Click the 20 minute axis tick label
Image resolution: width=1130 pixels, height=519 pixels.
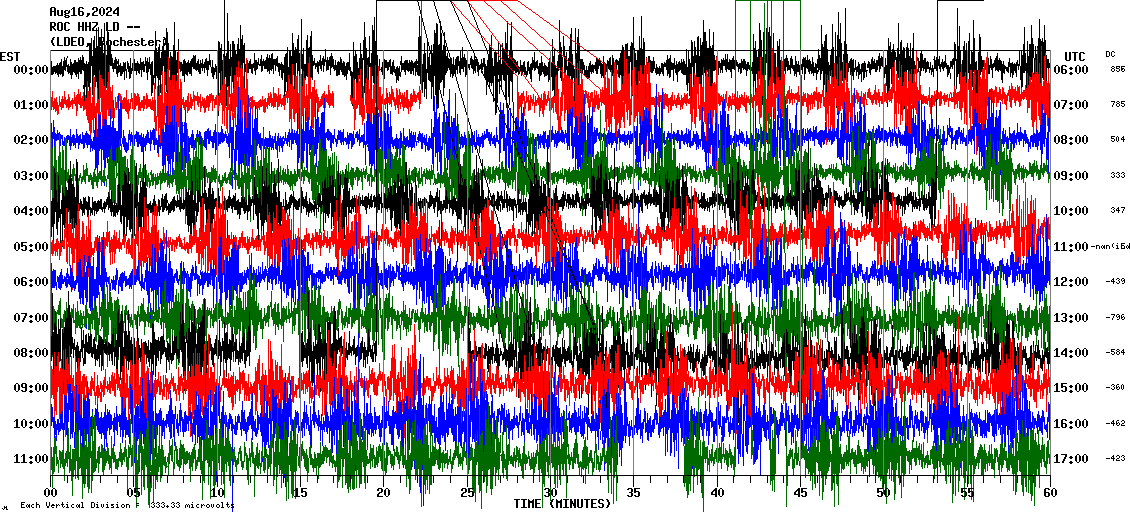pos(384,493)
